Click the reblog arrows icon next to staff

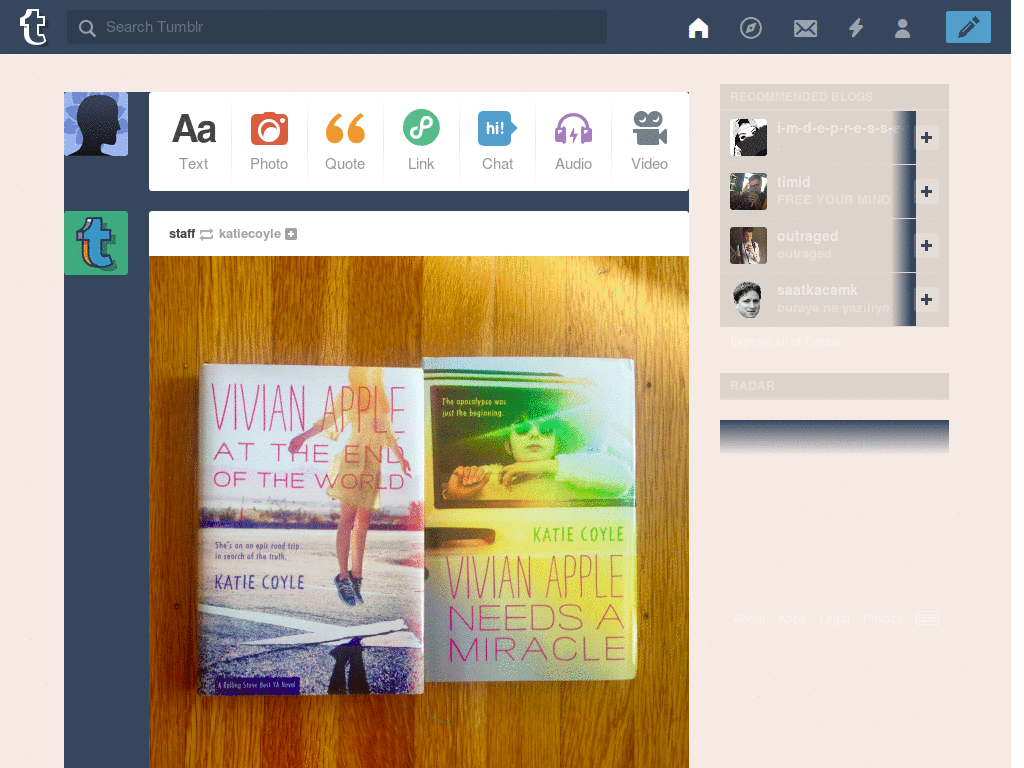206,234
